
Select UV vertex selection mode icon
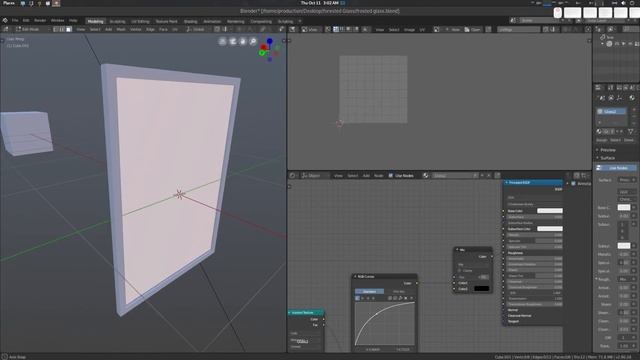tap(336, 29)
